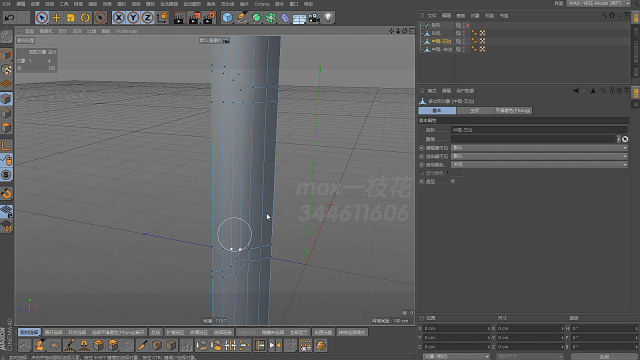Screen dimensions: 640x360
Task: Click the lock icon in Attribute Manager
Action: click(x=612, y=91)
